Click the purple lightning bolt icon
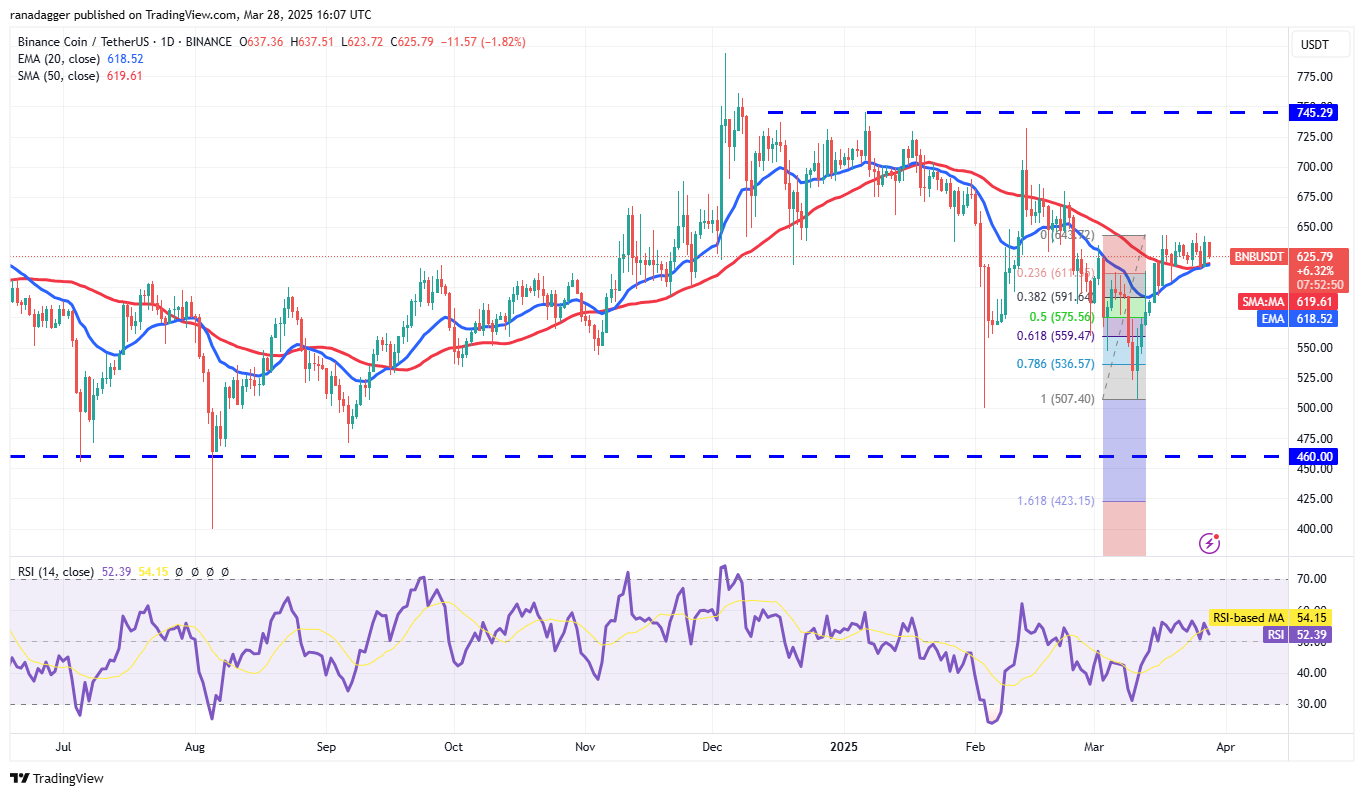The image size is (1364, 796). [x=1209, y=543]
